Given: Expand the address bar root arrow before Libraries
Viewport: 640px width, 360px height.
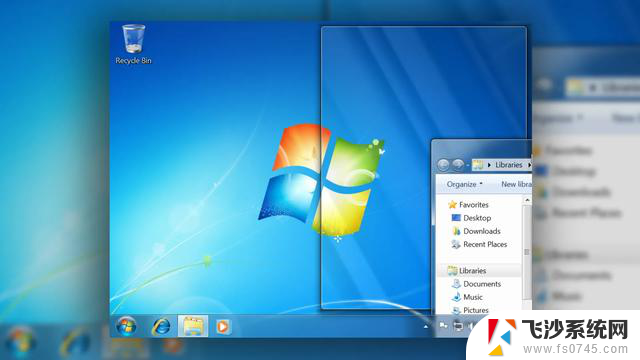Looking at the screenshot, I should click(489, 165).
